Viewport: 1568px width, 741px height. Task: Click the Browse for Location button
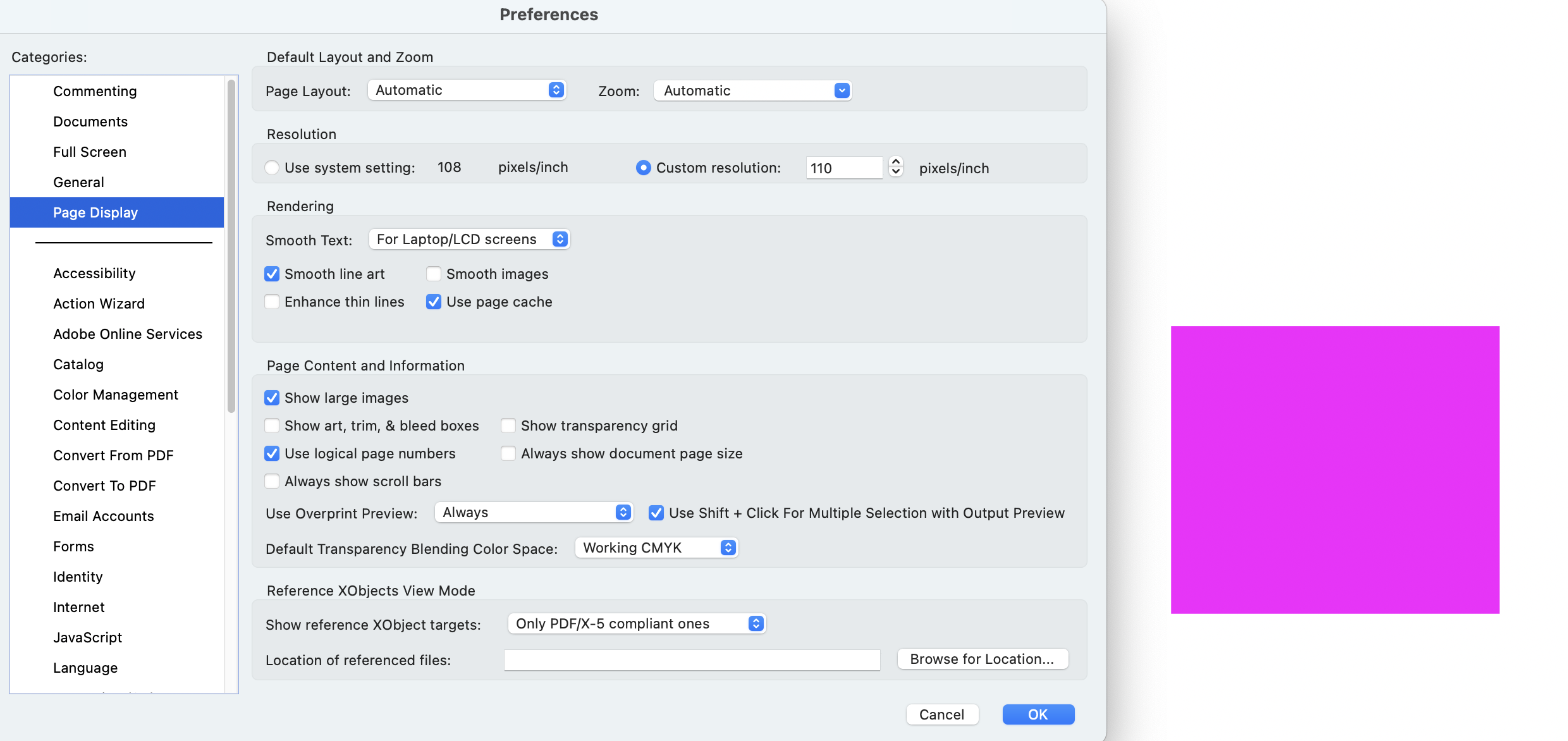(982, 659)
